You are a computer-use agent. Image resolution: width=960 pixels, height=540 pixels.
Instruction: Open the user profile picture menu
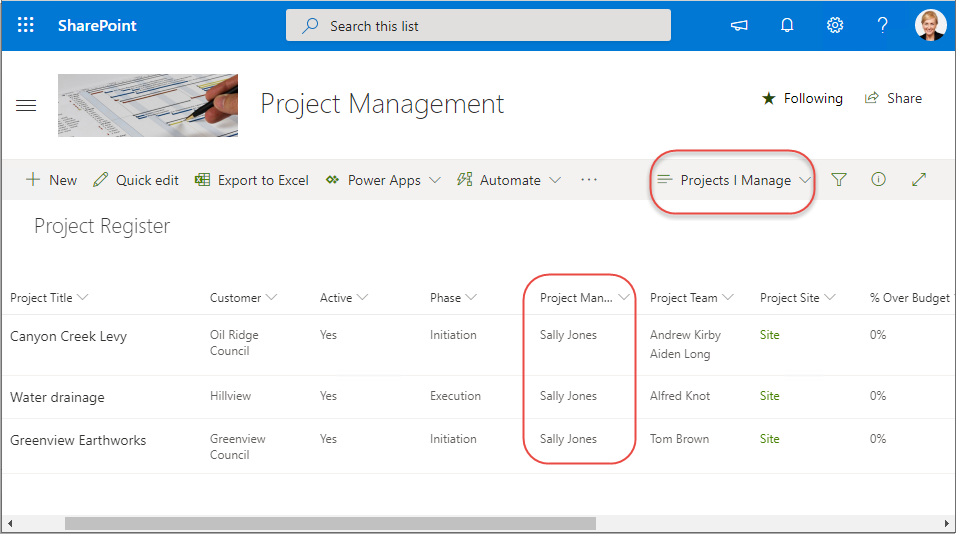pyautogui.click(x=930, y=25)
